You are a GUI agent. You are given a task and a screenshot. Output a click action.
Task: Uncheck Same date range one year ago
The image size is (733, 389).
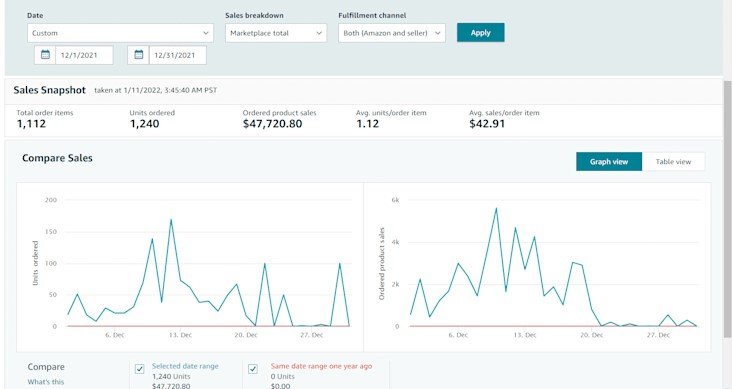pyautogui.click(x=253, y=369)
